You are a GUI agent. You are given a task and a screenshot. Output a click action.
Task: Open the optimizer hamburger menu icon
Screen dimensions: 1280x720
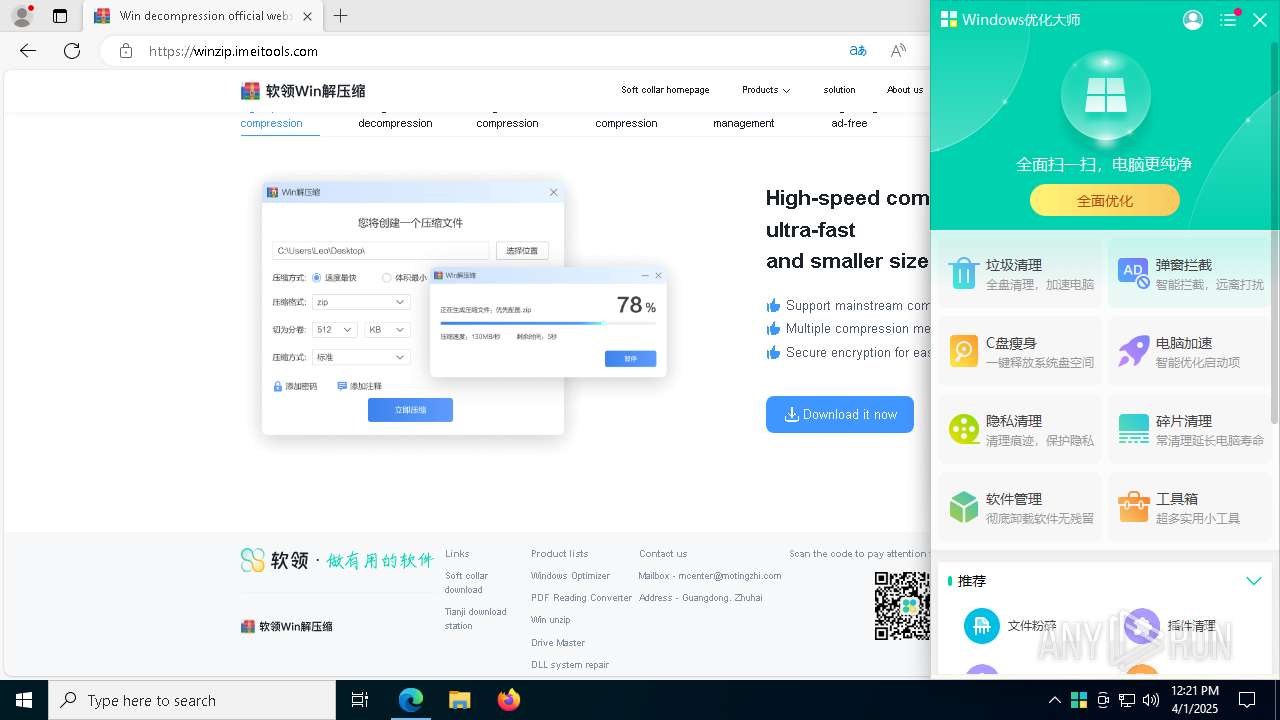(1228, 20)
